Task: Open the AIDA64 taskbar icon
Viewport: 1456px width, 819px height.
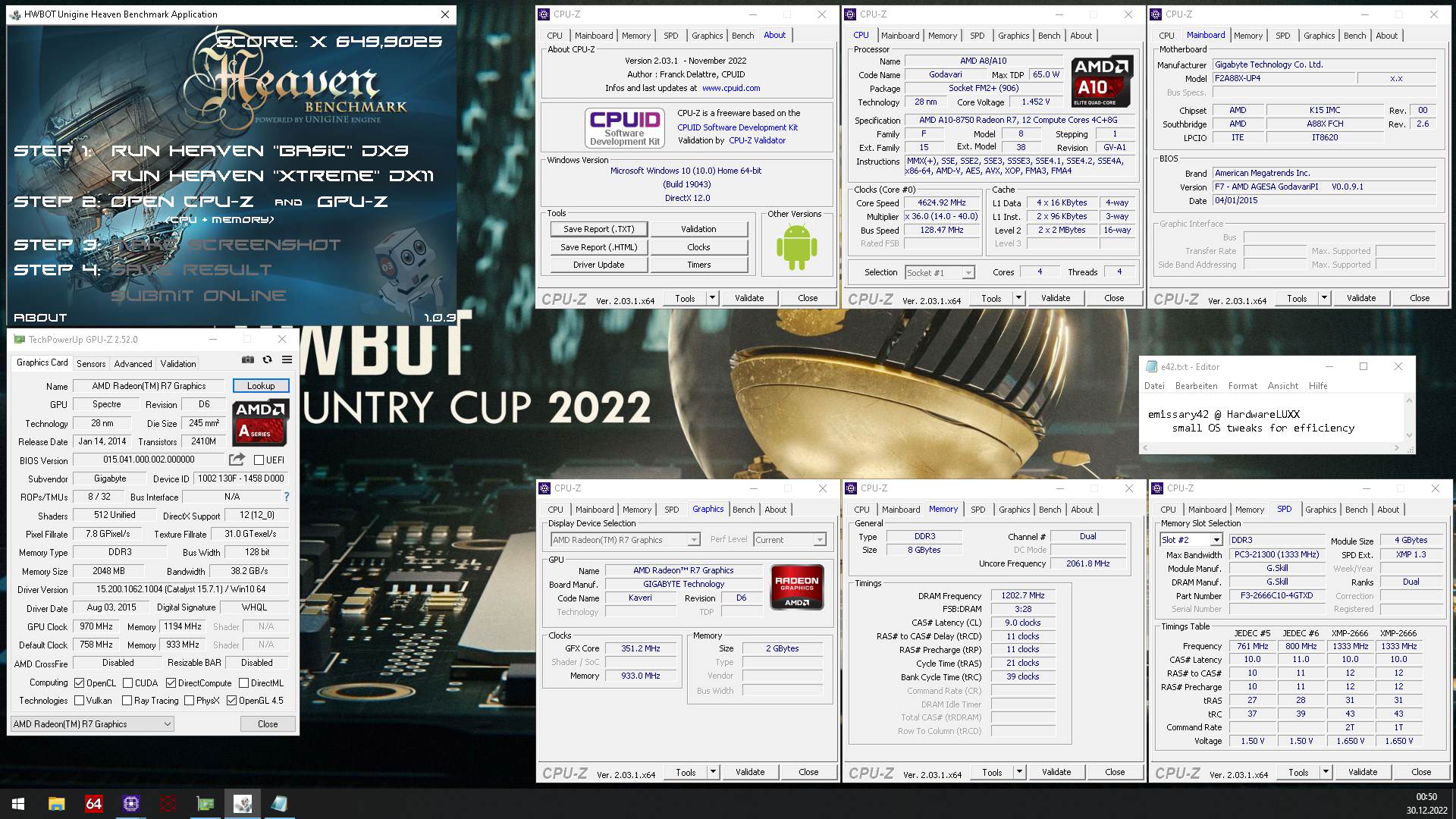Action: 93,804
